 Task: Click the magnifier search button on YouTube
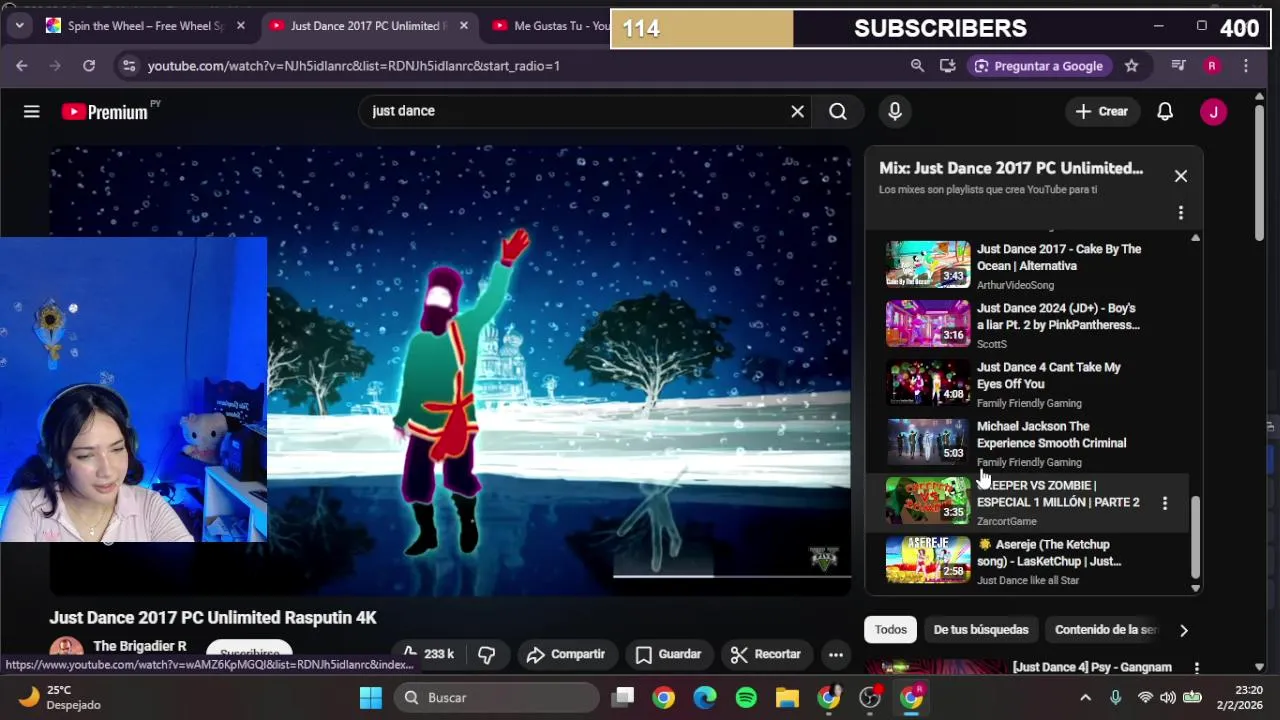(x=838, y=111)
